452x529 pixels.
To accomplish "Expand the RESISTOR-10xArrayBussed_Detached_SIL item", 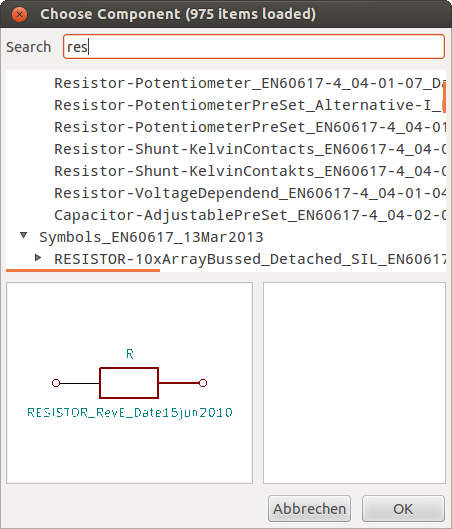I will click(x=38, y=258).
